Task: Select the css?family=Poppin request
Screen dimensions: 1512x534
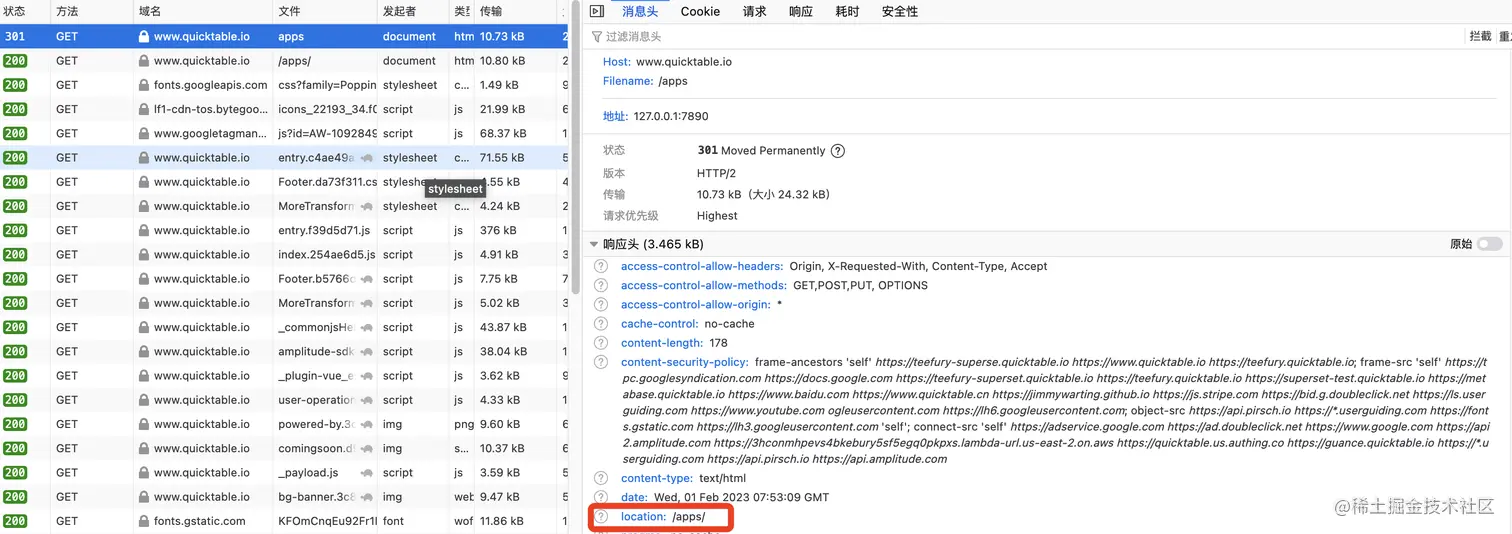Action: coord(284,85)
